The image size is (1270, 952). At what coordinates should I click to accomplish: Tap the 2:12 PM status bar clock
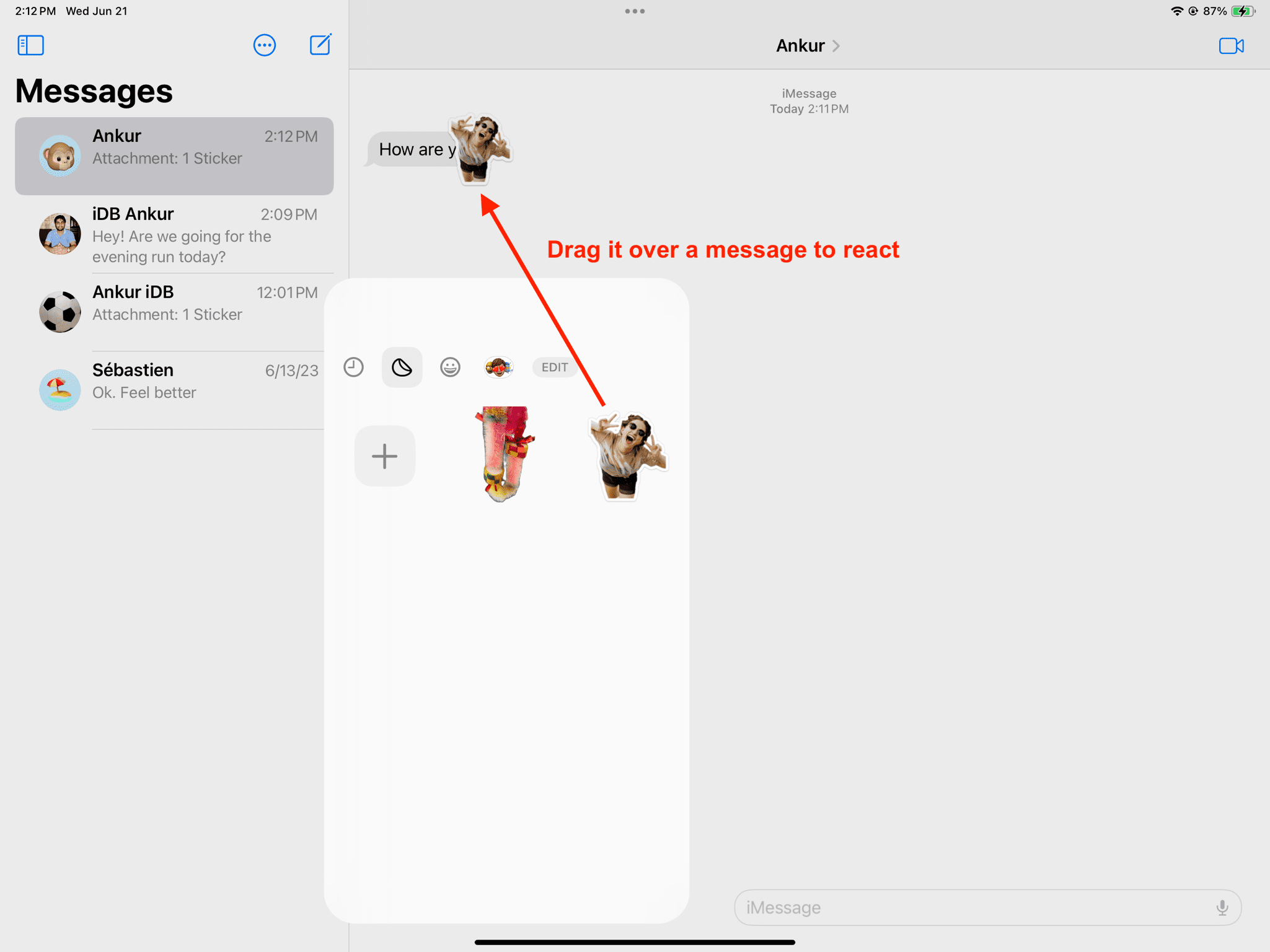click(35, 11)
